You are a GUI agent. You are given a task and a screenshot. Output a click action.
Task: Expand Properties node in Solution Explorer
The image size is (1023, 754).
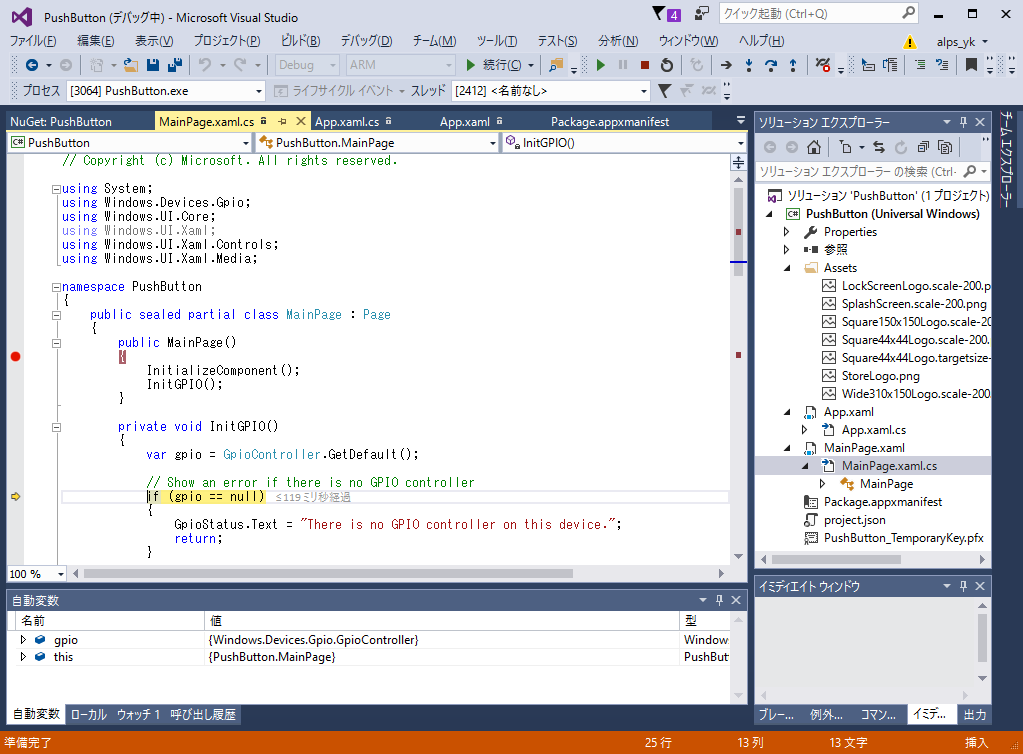click(x=786, y=232)
